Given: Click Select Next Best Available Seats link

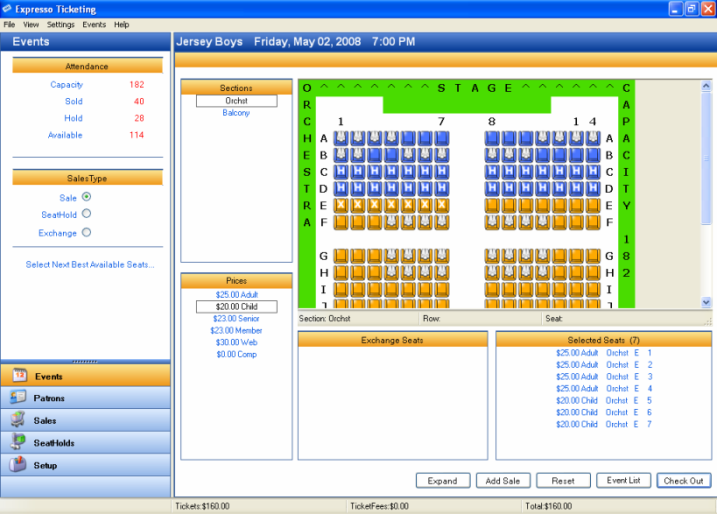Looking at the screenshot, I should (90, 264).
